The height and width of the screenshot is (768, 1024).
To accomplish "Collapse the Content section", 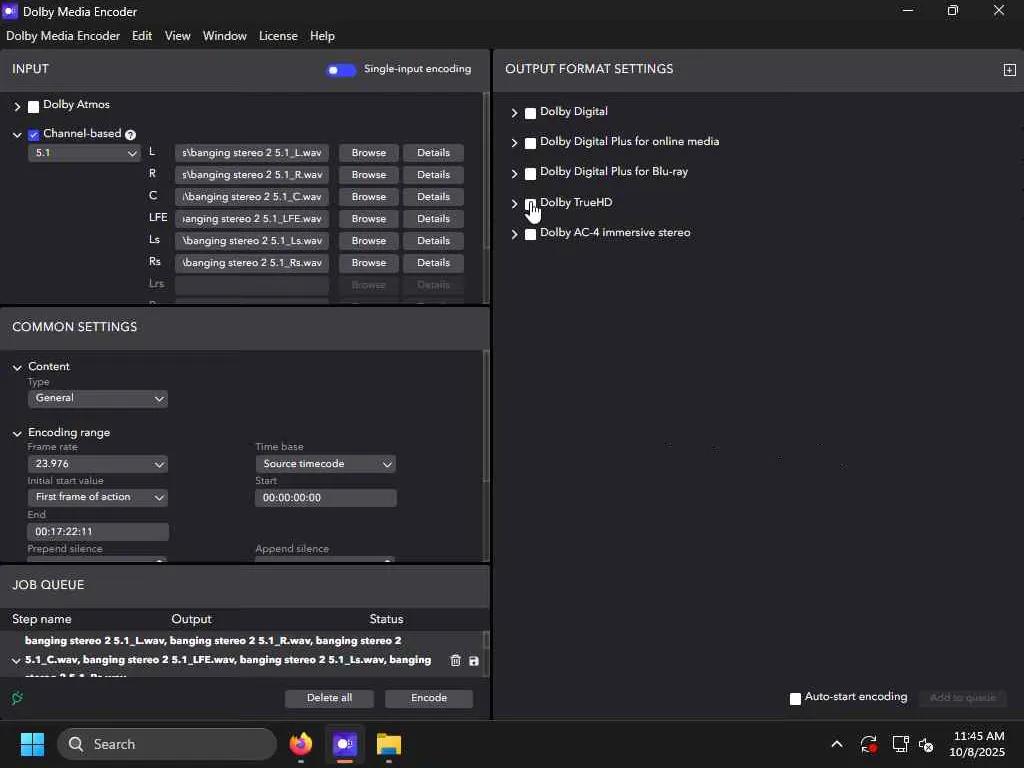I will 17,368.
